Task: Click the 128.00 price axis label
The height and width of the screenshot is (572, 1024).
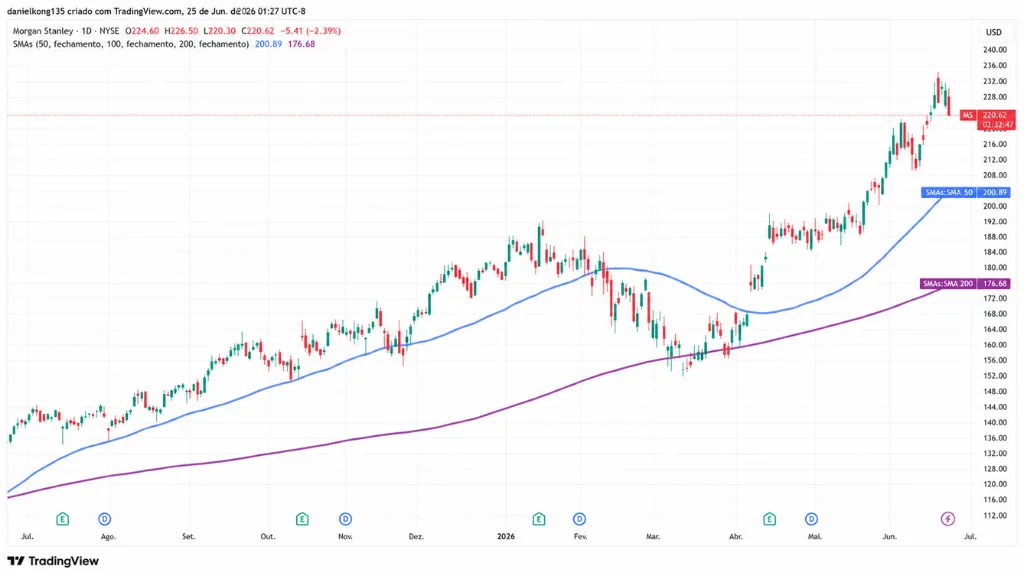Action: (x=994, y=469)
